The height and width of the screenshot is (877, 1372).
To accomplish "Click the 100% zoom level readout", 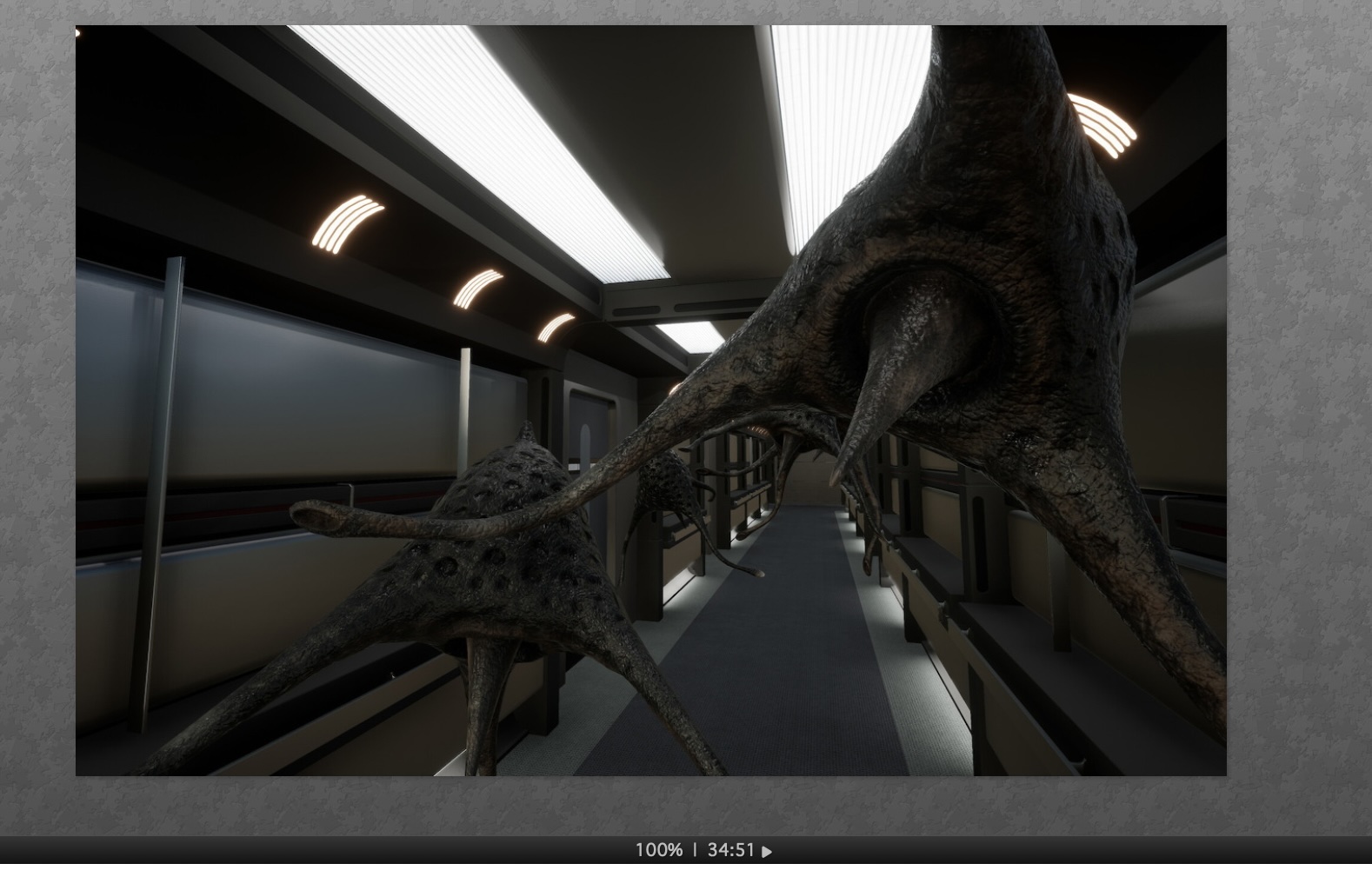I will coord(658,850).
